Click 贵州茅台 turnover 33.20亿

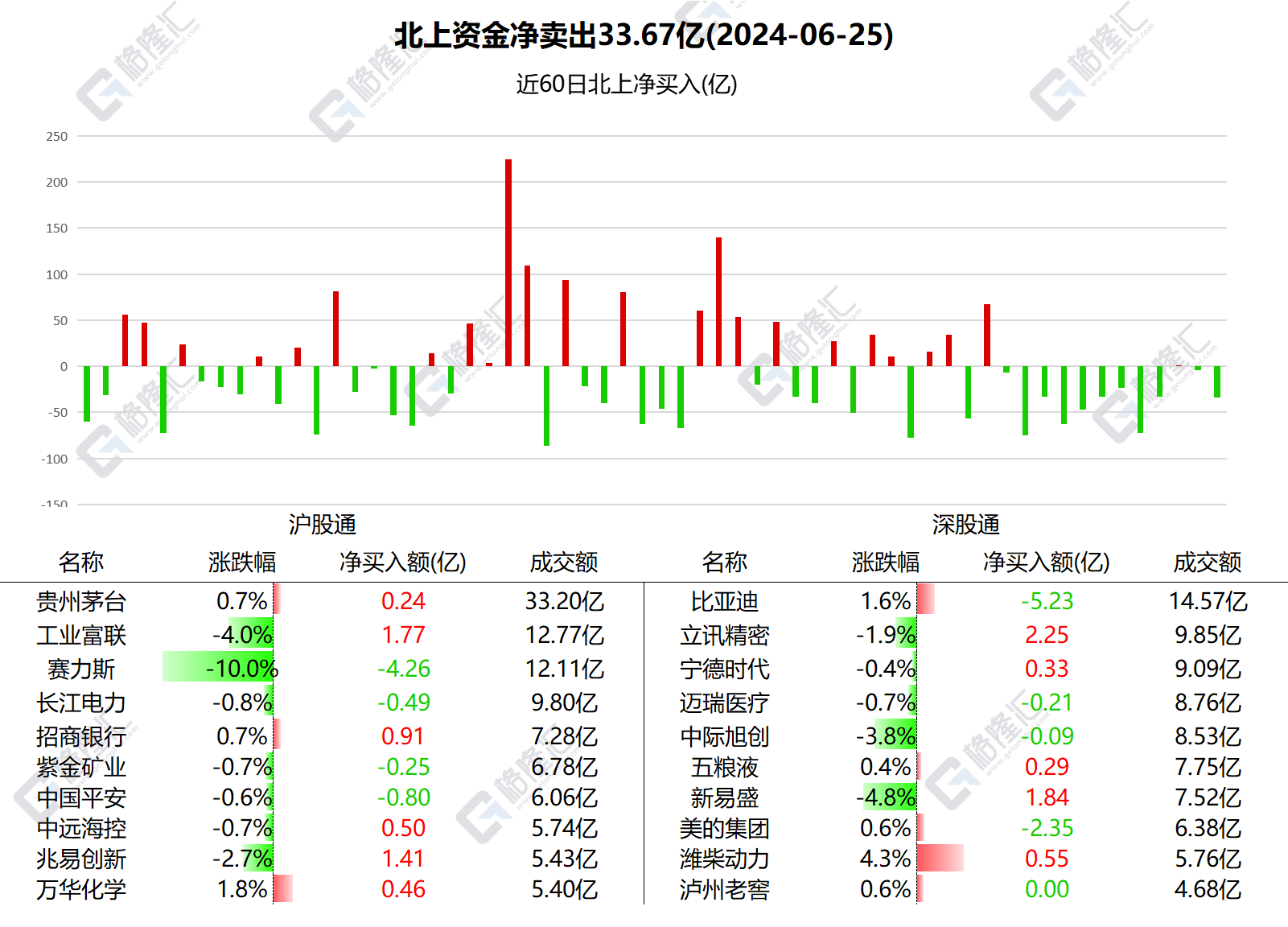pos(565,601)
